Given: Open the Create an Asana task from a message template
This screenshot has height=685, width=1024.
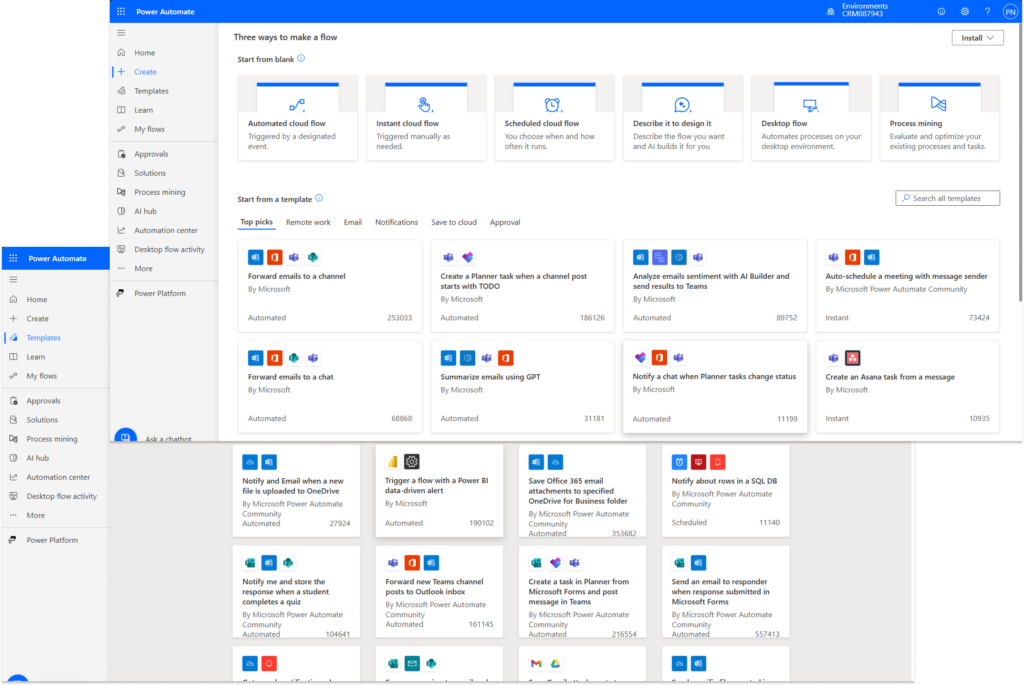Looking at the screenshot, I should (x=907, y=386).
